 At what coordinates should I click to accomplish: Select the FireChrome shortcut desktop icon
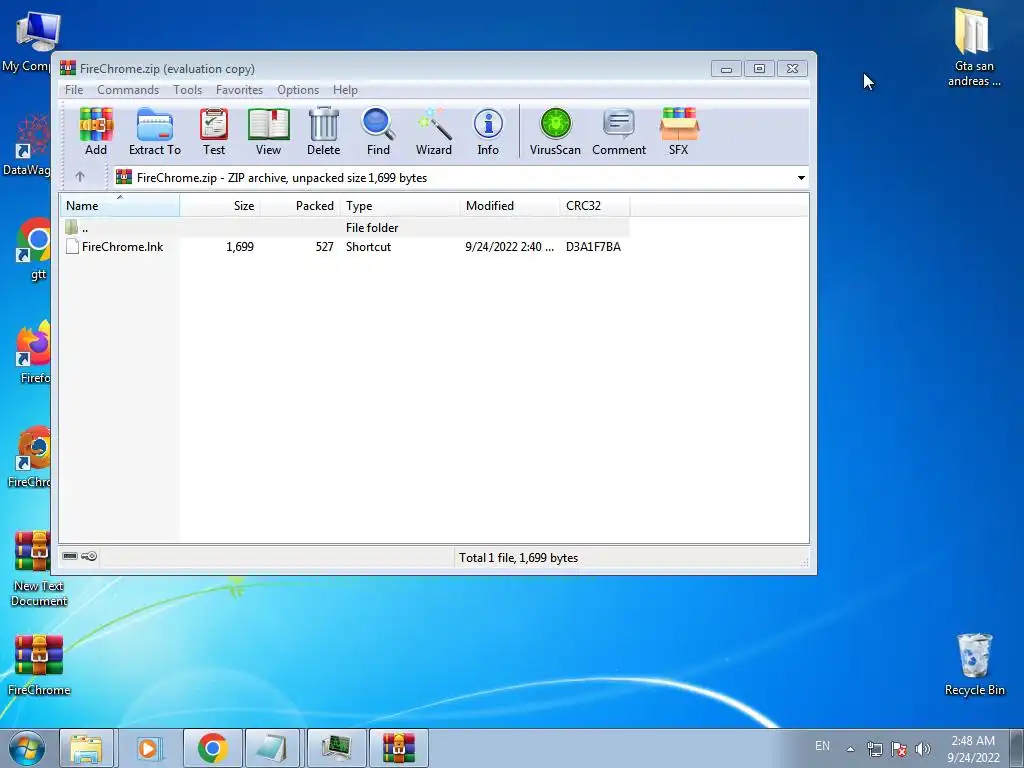(x=31, y=456)
